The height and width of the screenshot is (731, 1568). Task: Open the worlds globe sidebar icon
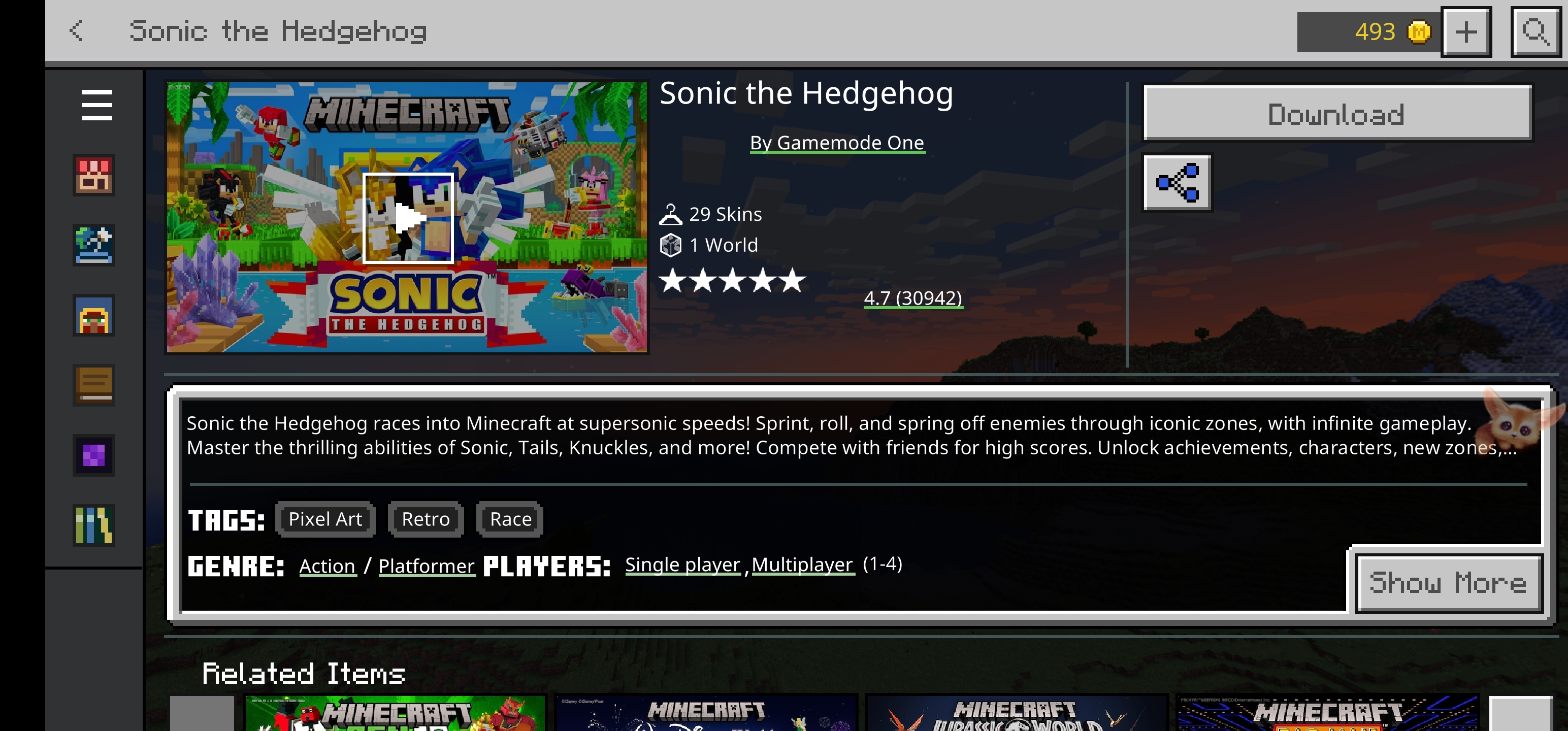tap(94, 245)
